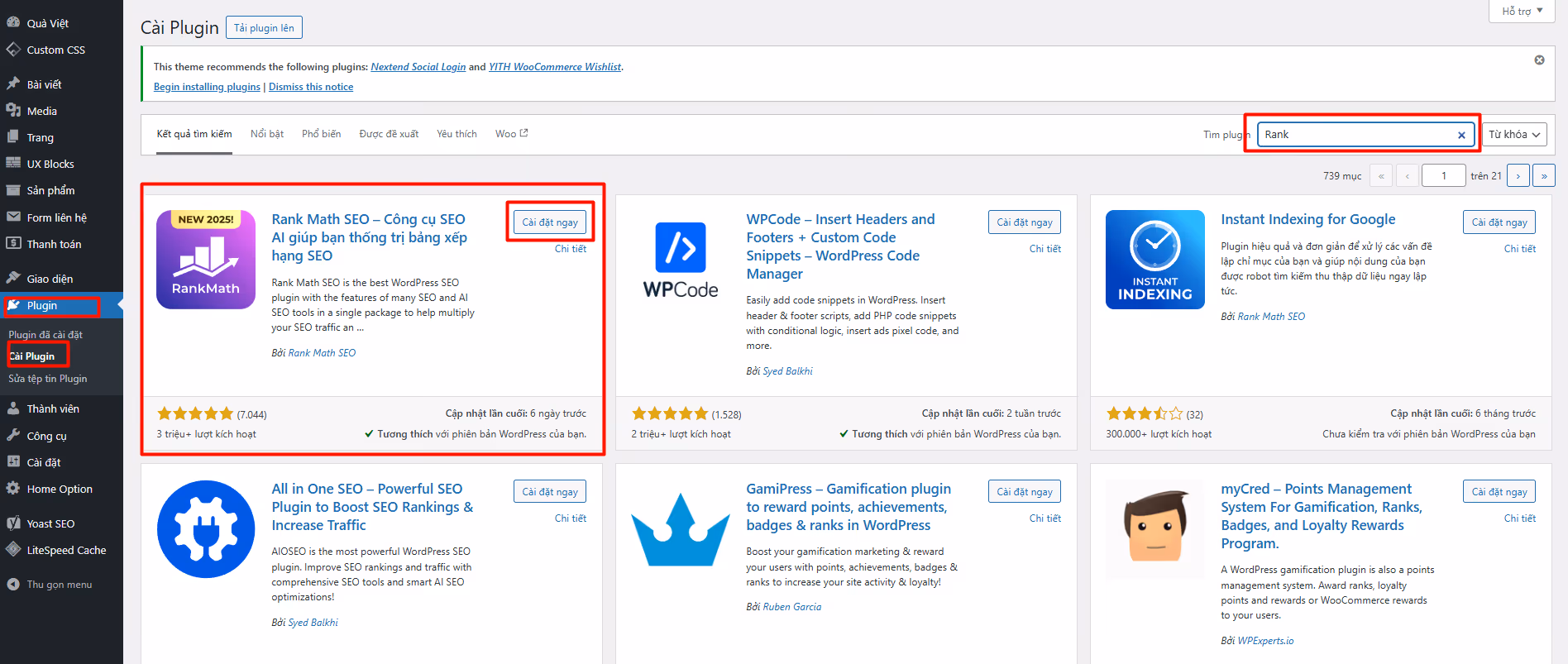The image size is (1568, 664).
Task: Click the Home Option gear icon
Action: (x=13, y=489)
